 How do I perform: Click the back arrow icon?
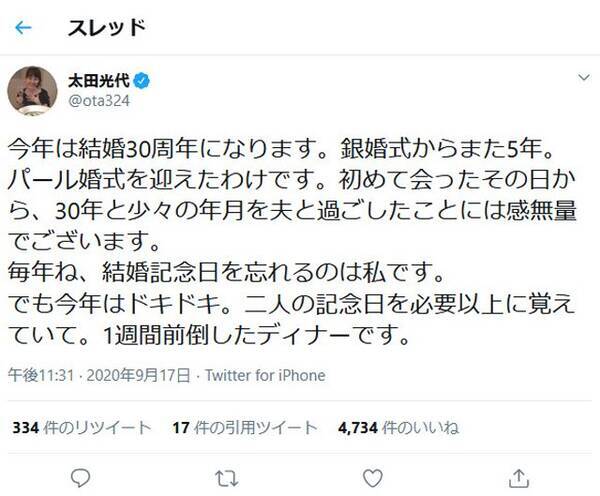[x=23, y=29]
